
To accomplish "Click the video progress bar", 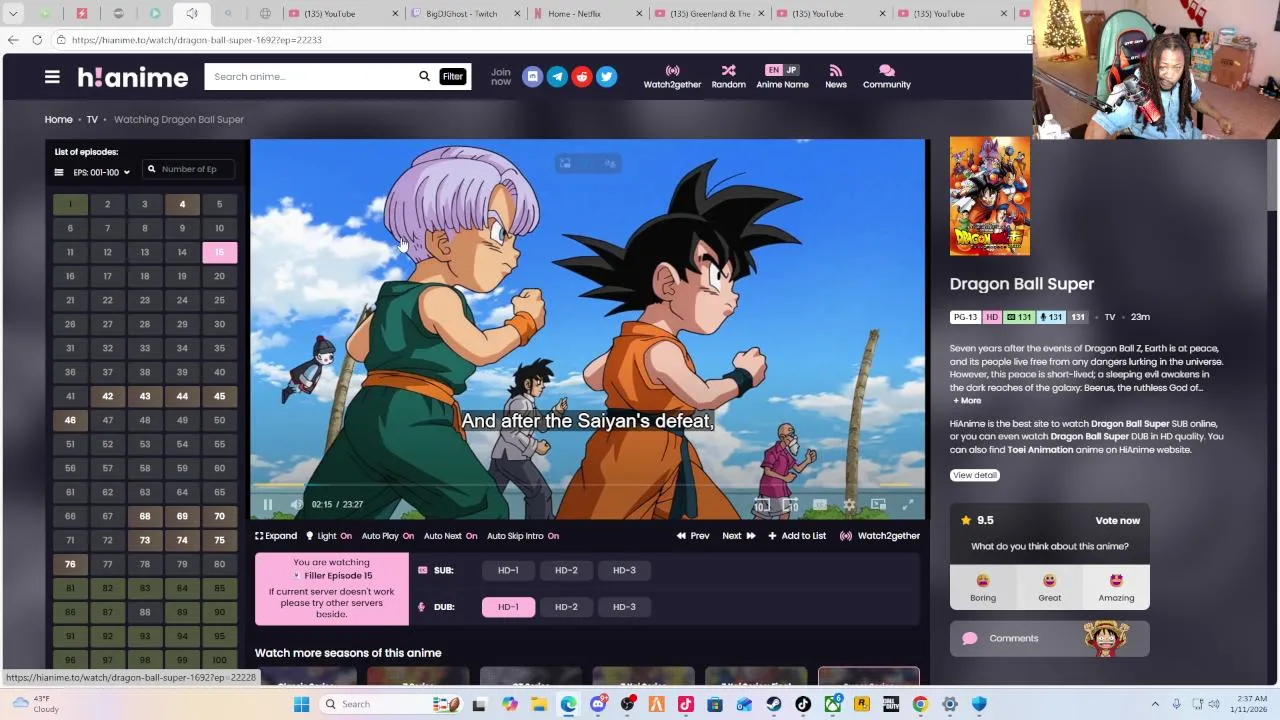I will 588,487.
